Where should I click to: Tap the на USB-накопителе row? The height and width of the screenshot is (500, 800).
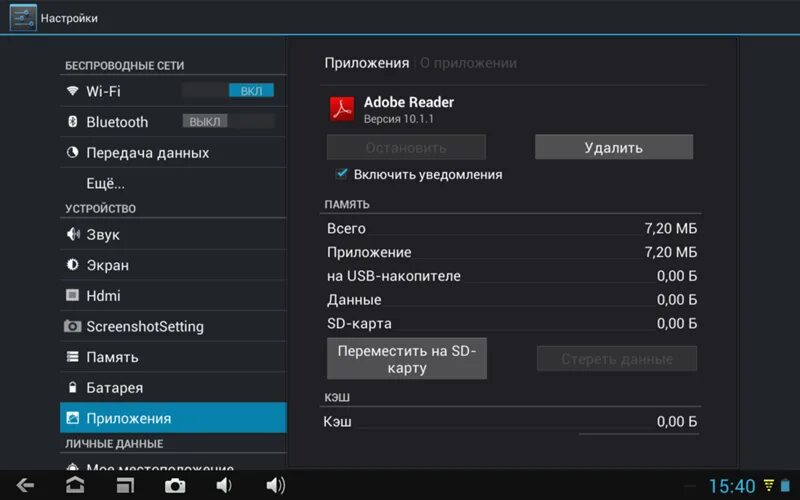point(512,276)
